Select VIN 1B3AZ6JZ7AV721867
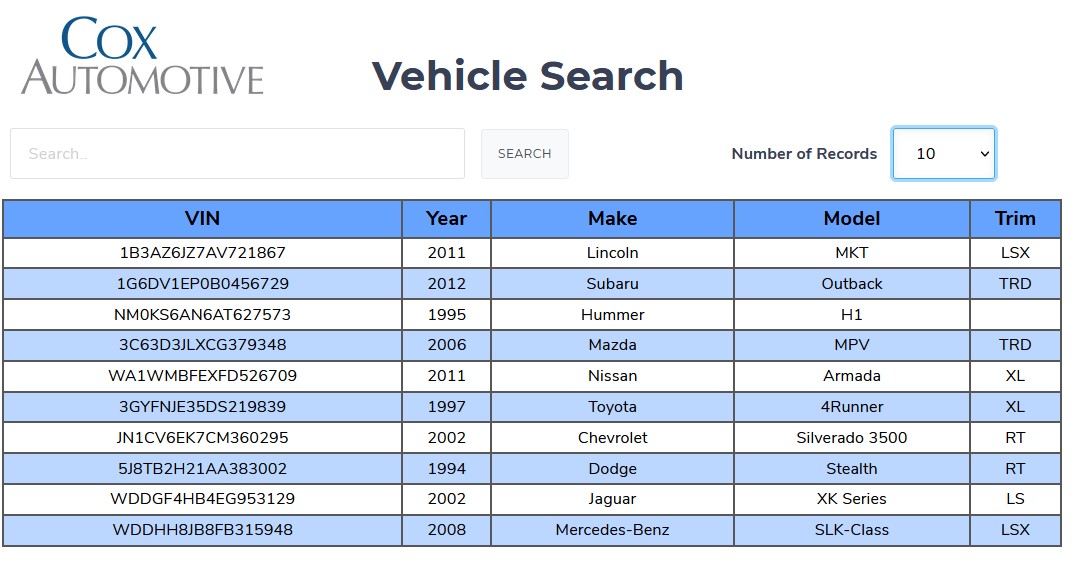Viewport: 1072px width, 568px height. 202,253
